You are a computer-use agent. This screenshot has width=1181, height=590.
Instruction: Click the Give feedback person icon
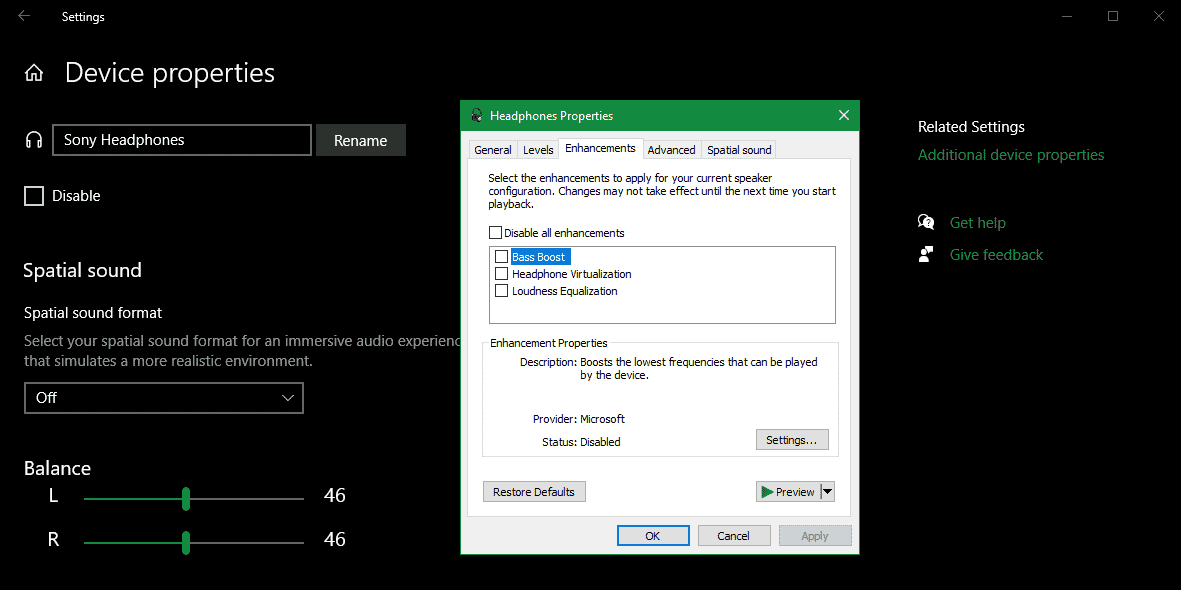click(x=925, y=253)
